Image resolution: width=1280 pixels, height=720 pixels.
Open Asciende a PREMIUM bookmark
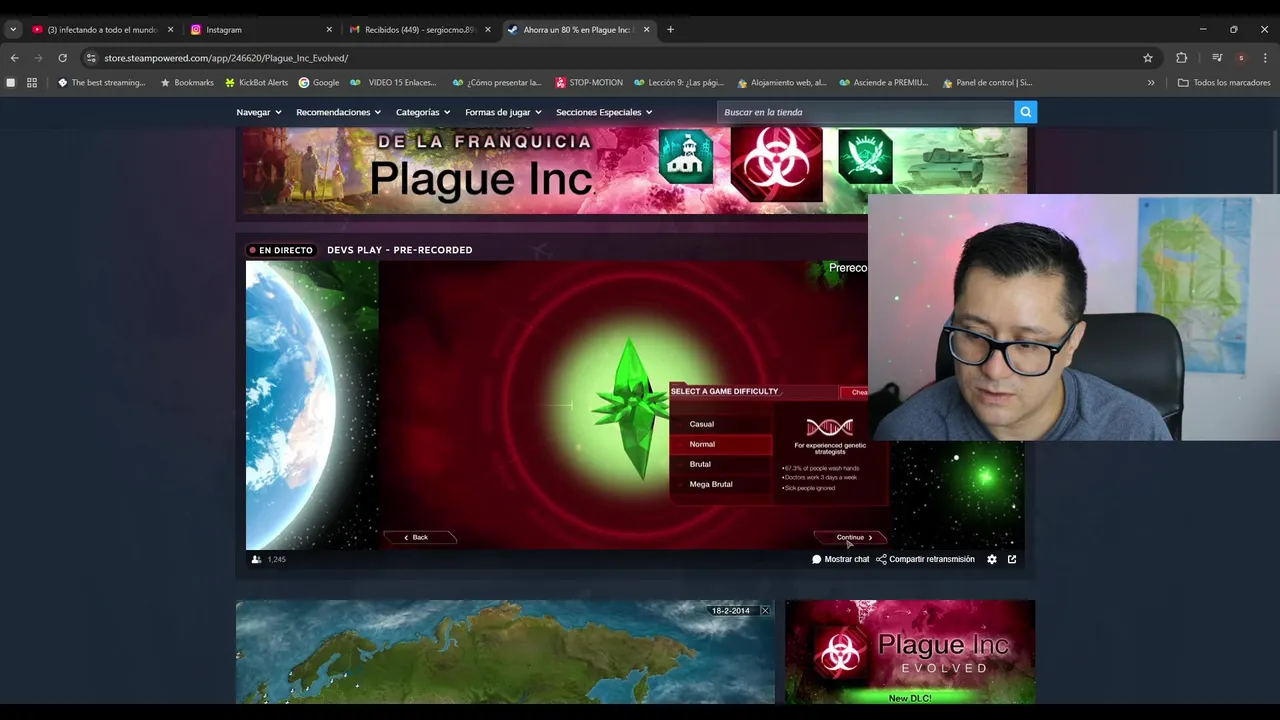pos(884,83)
